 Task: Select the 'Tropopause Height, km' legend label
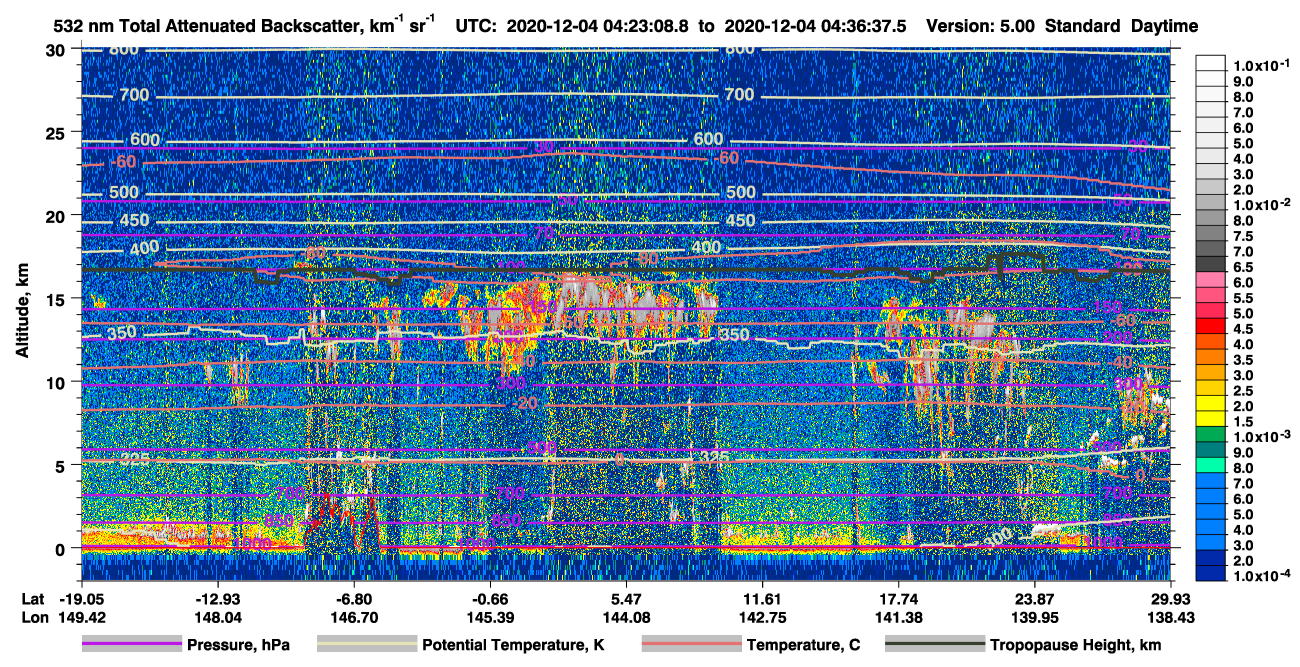pyautogui.click(x=1076, y=646)
